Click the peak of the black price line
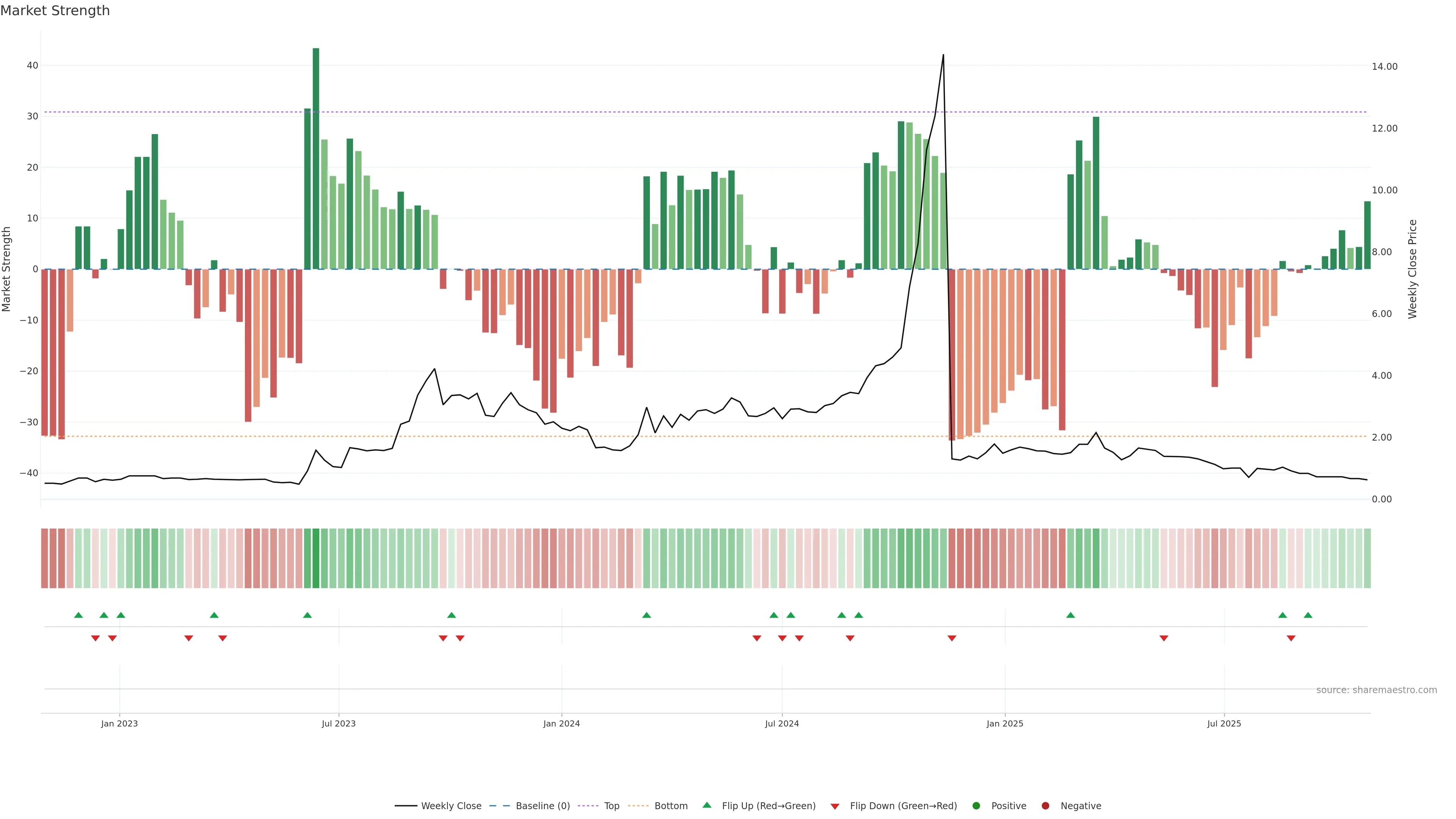Screen dimensions: 1456x819 (x=943, y=55)
